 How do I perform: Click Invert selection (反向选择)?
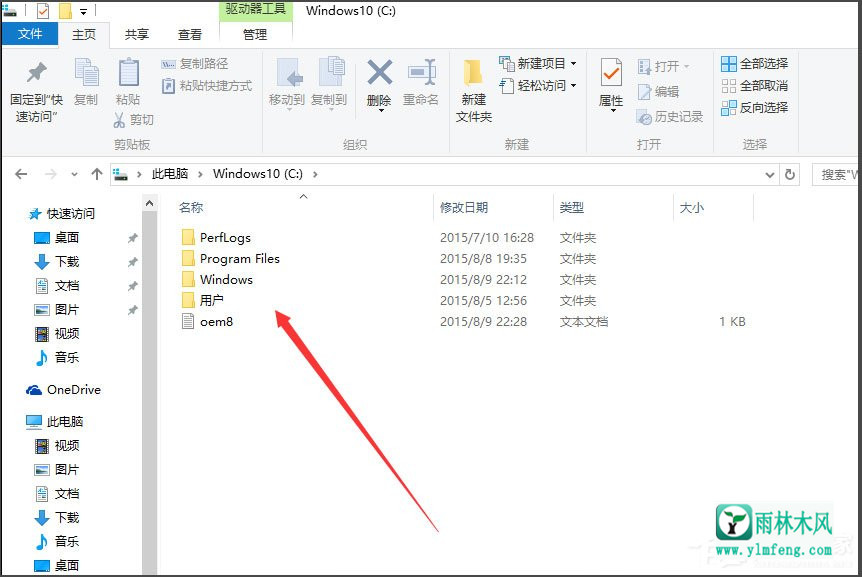(754, 108)
